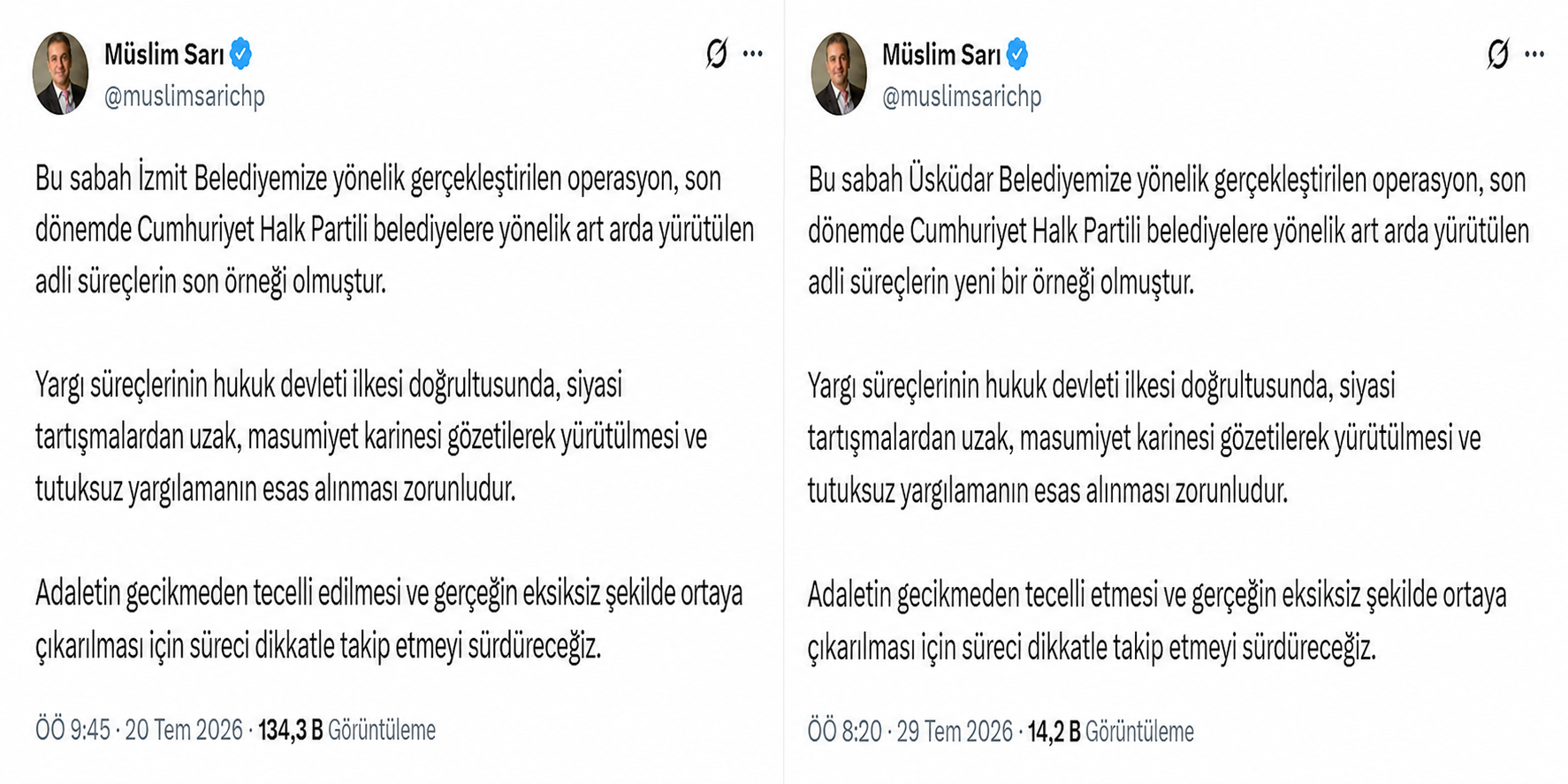Open the left Müslüm Sarı profile photo
1568x784 pixels.
click(x=61, y=73)
